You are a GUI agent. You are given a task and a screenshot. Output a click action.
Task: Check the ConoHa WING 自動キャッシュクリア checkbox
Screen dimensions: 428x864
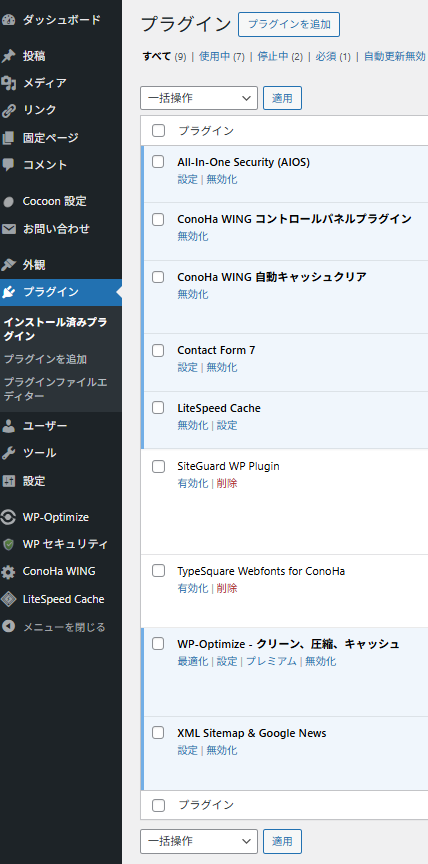click(x=158, y=277)
